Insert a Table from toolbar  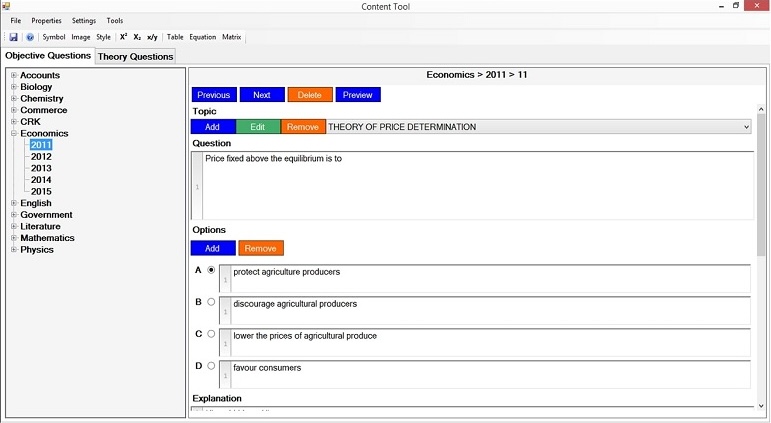175,37
